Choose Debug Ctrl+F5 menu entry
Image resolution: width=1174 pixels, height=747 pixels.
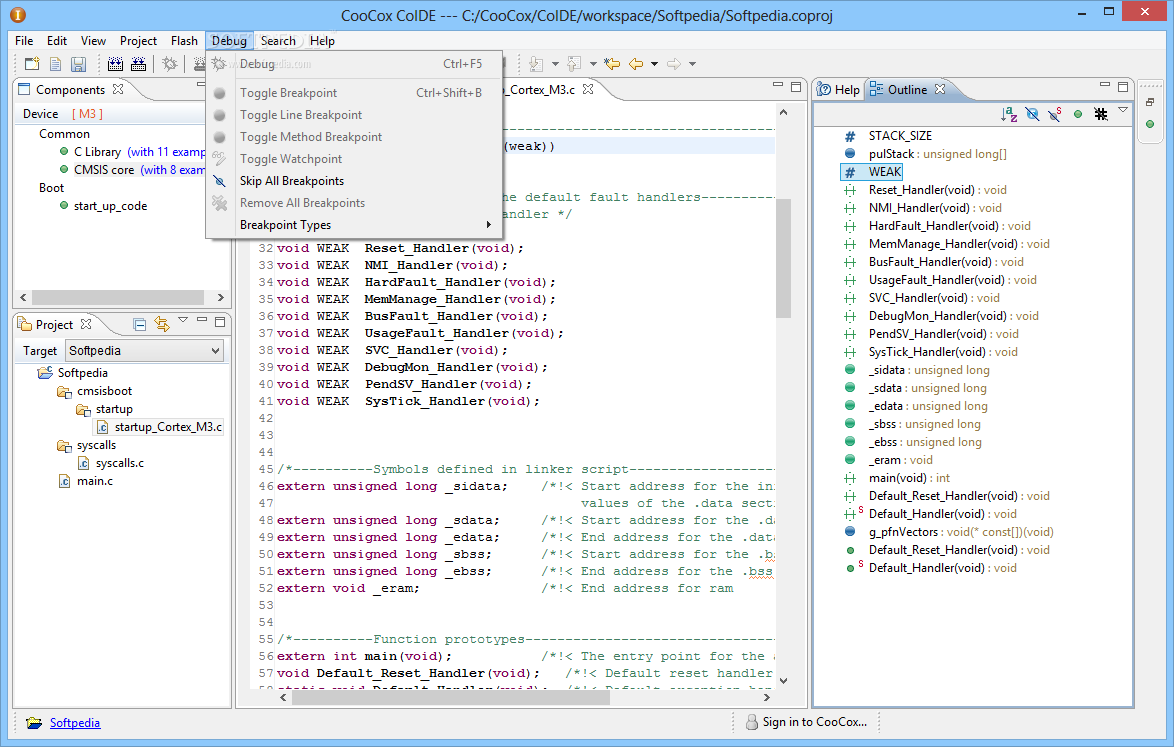click(x=353, y=64)
